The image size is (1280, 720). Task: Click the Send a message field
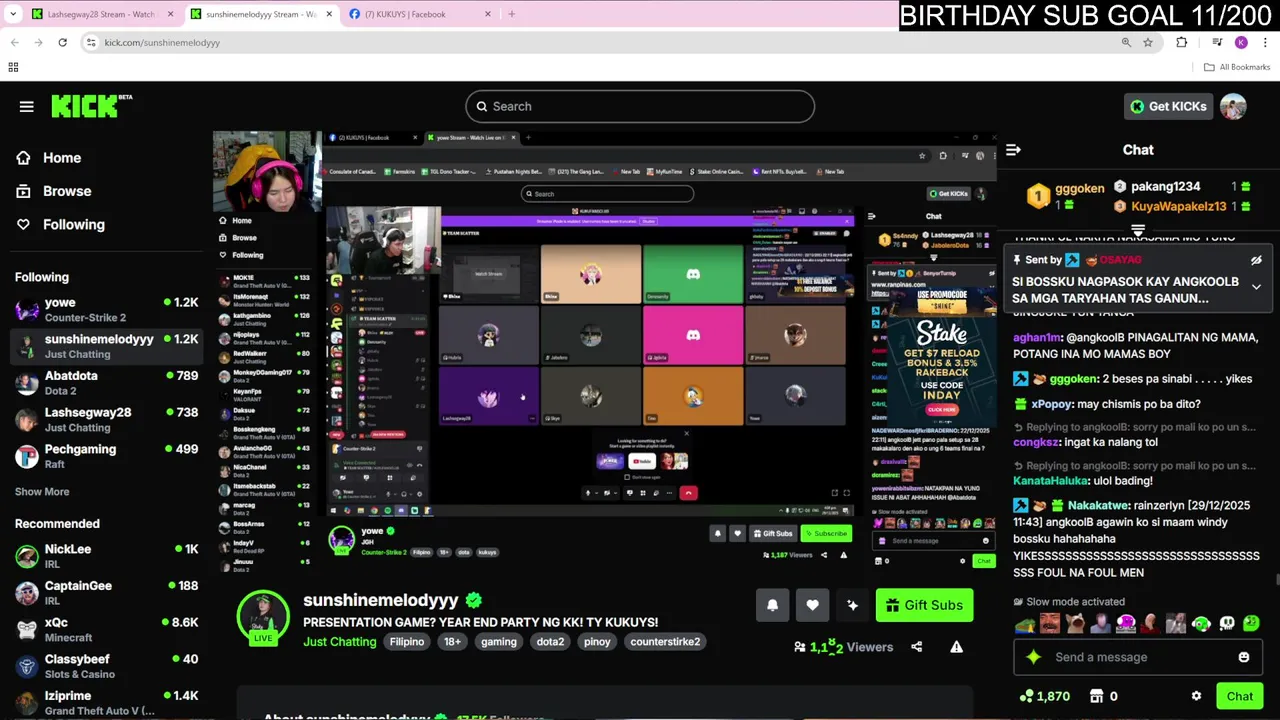(1137, 657)
